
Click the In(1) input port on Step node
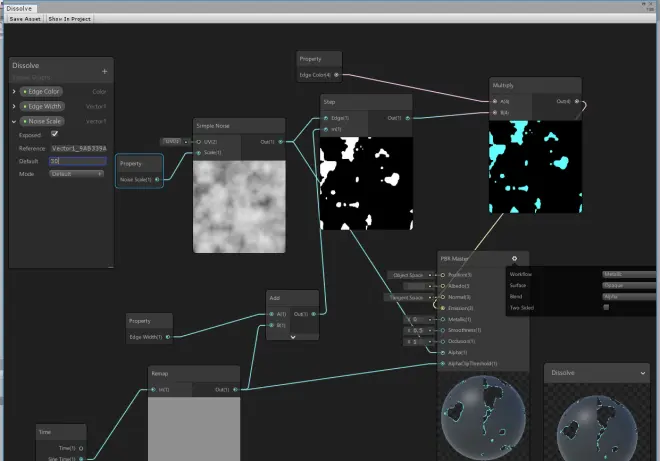(x=326, y=129)
